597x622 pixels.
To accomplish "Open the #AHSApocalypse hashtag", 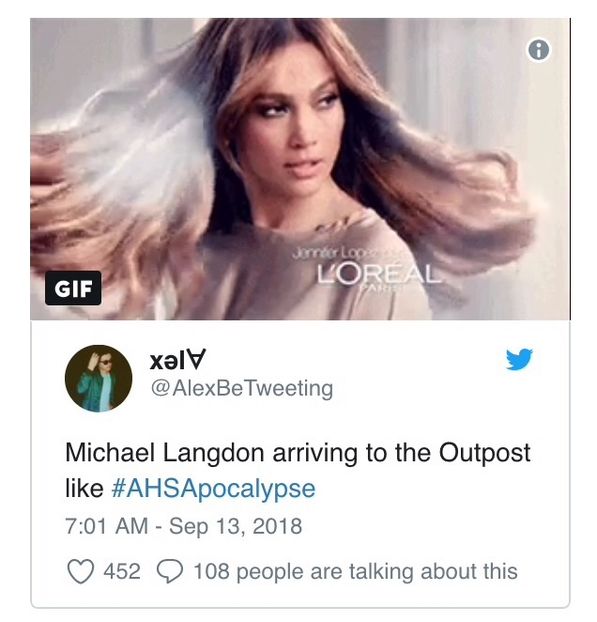I will tap(213, 488).
